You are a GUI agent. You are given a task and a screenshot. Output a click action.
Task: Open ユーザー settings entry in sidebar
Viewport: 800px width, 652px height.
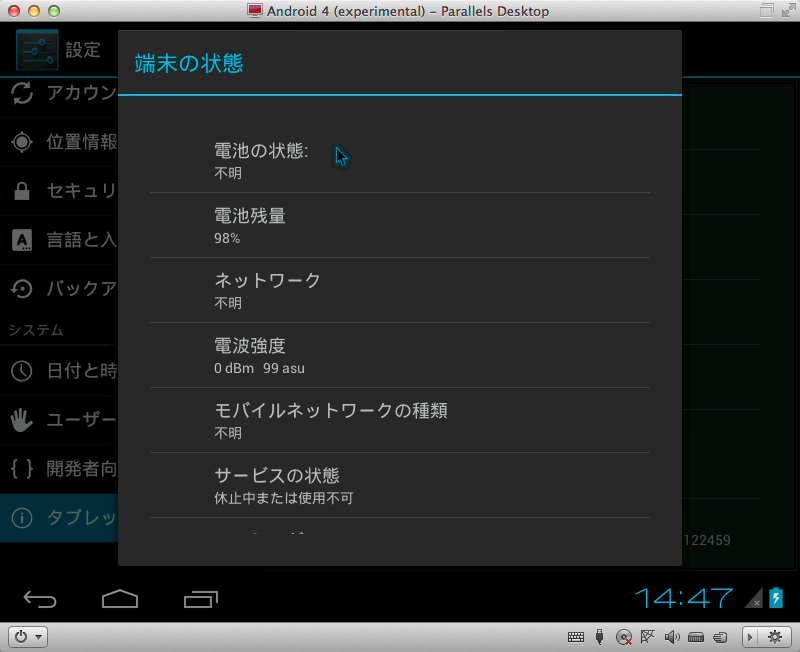tap(59, 420)
